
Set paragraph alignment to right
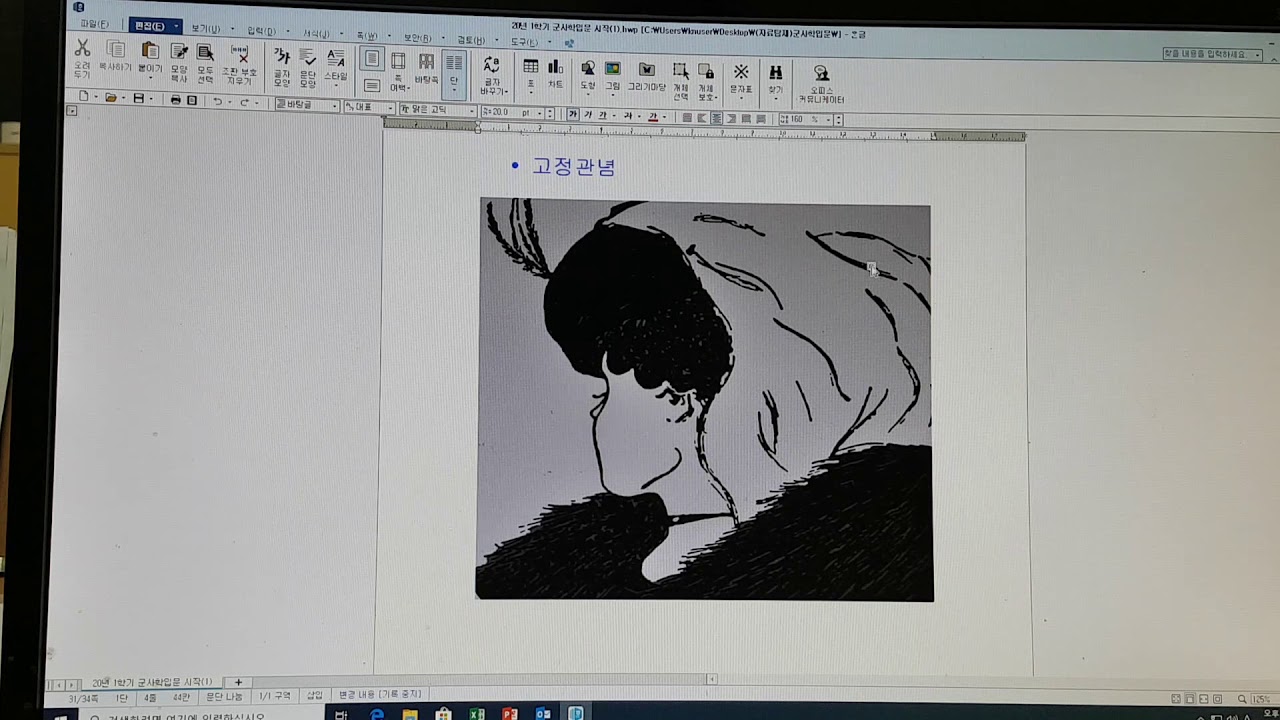pos(731,118)
